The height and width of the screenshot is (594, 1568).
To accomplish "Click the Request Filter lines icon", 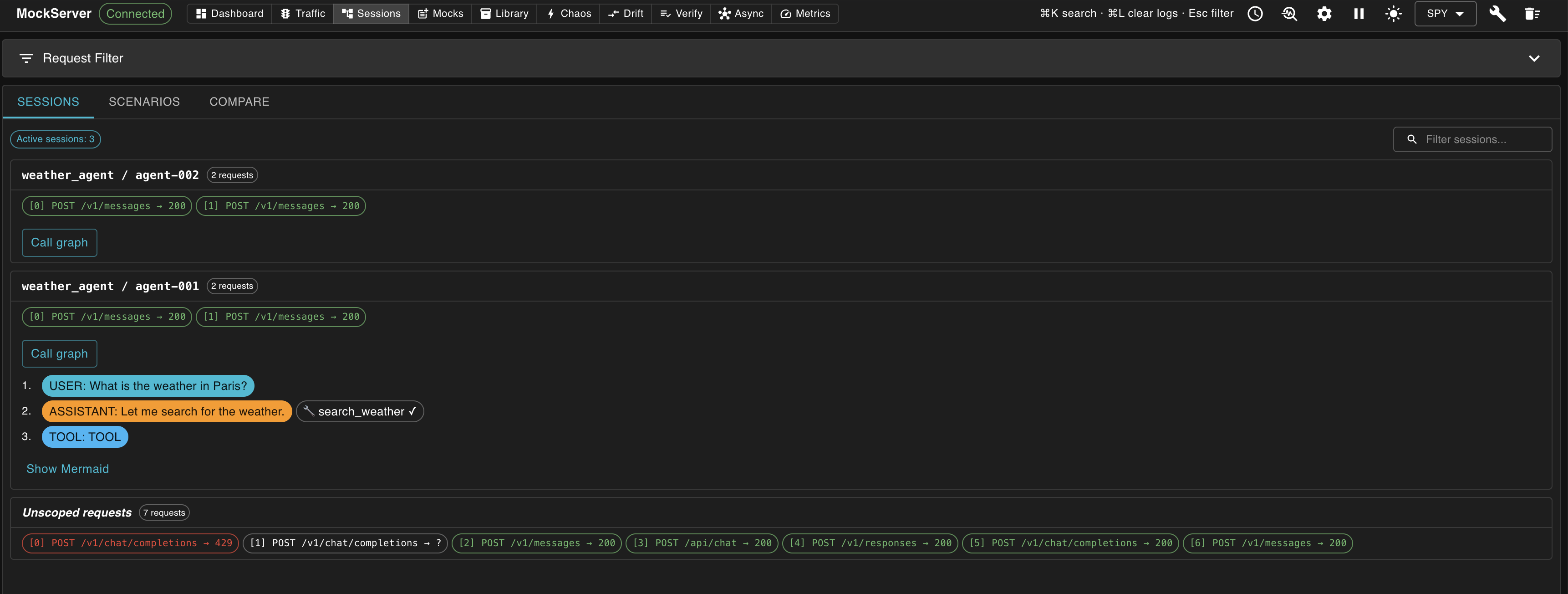I will point(26,58).
